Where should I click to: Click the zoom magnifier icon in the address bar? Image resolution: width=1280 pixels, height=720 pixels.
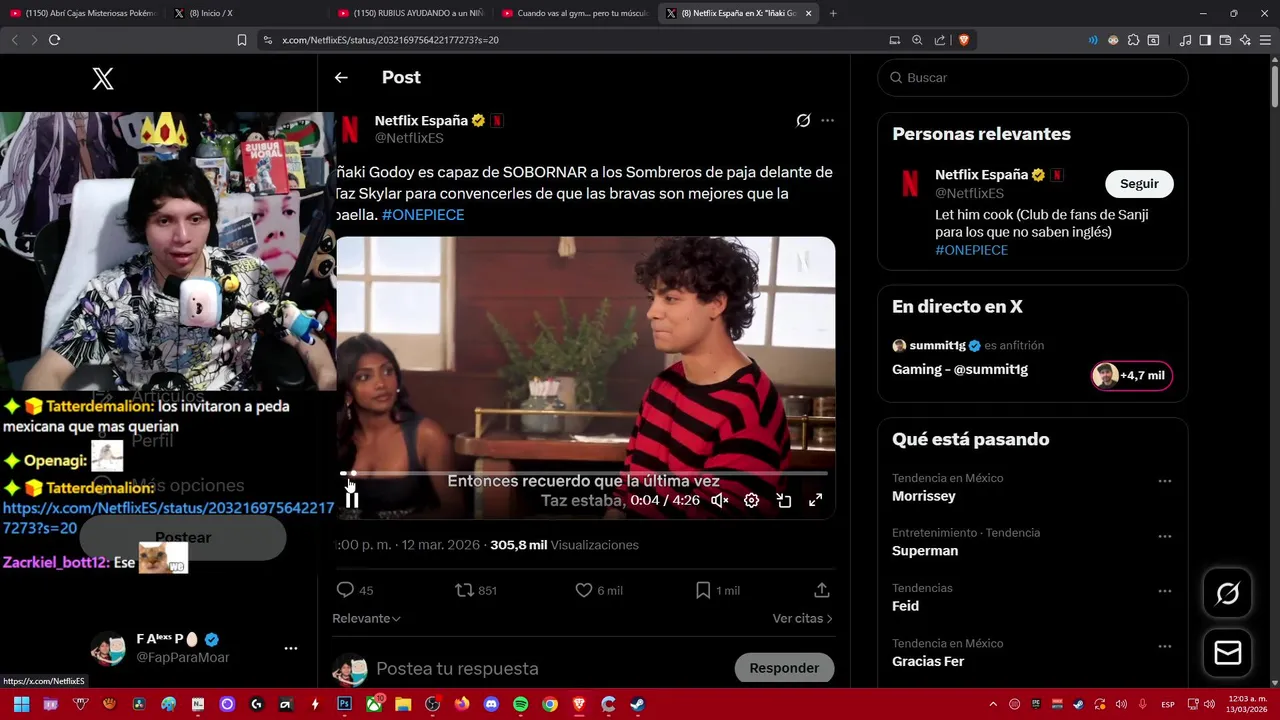coord(917,40)
